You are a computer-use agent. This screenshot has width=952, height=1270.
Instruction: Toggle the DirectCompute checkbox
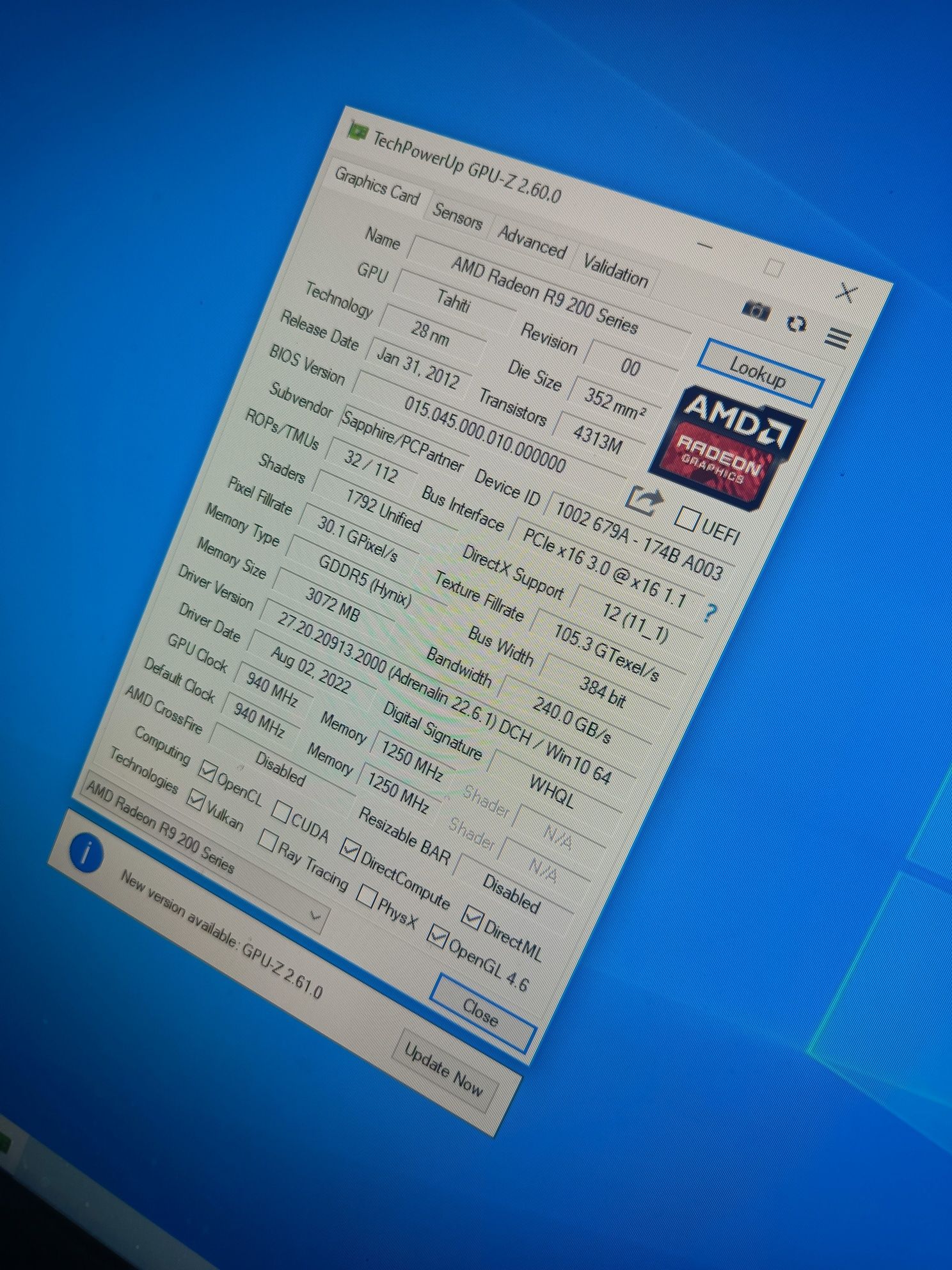tap(349, 849)
